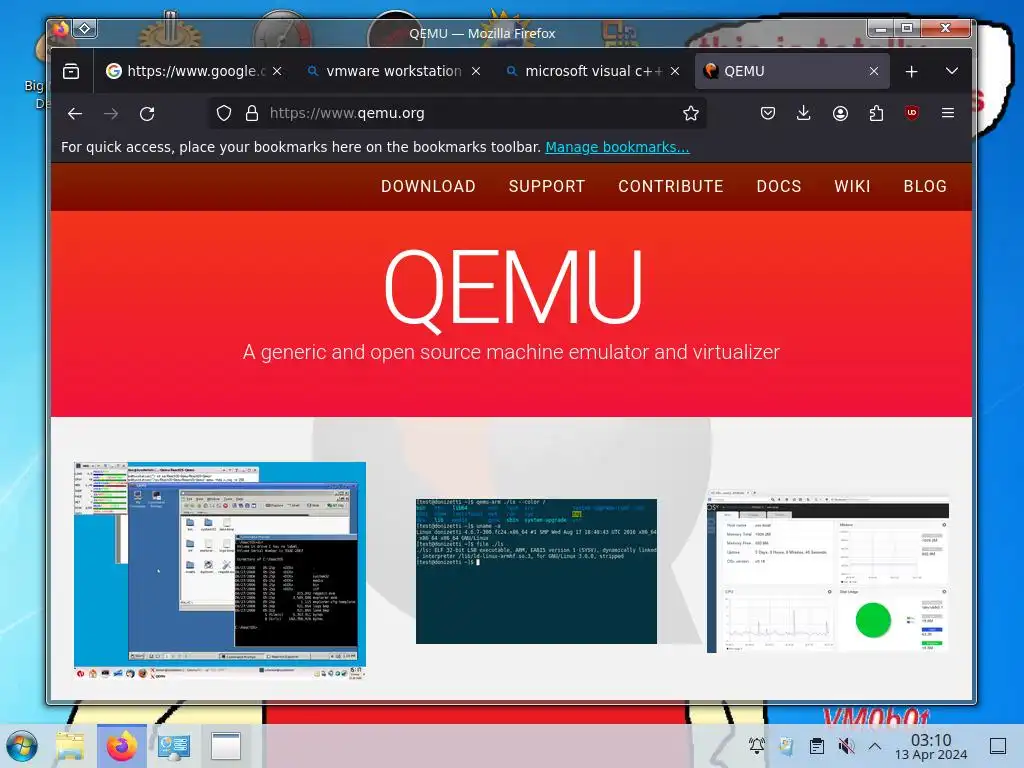Open the ReactOS desktop screenshot thumbnail
This screenshot has height=768, width=1024.
pyautogui.click(x=220, y=571)
